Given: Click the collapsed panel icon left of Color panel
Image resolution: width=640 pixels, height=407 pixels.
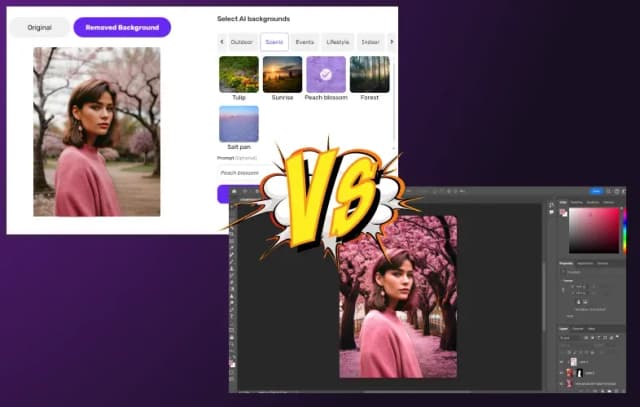Looking at the screenshot, I should click(x=551, y=207).
